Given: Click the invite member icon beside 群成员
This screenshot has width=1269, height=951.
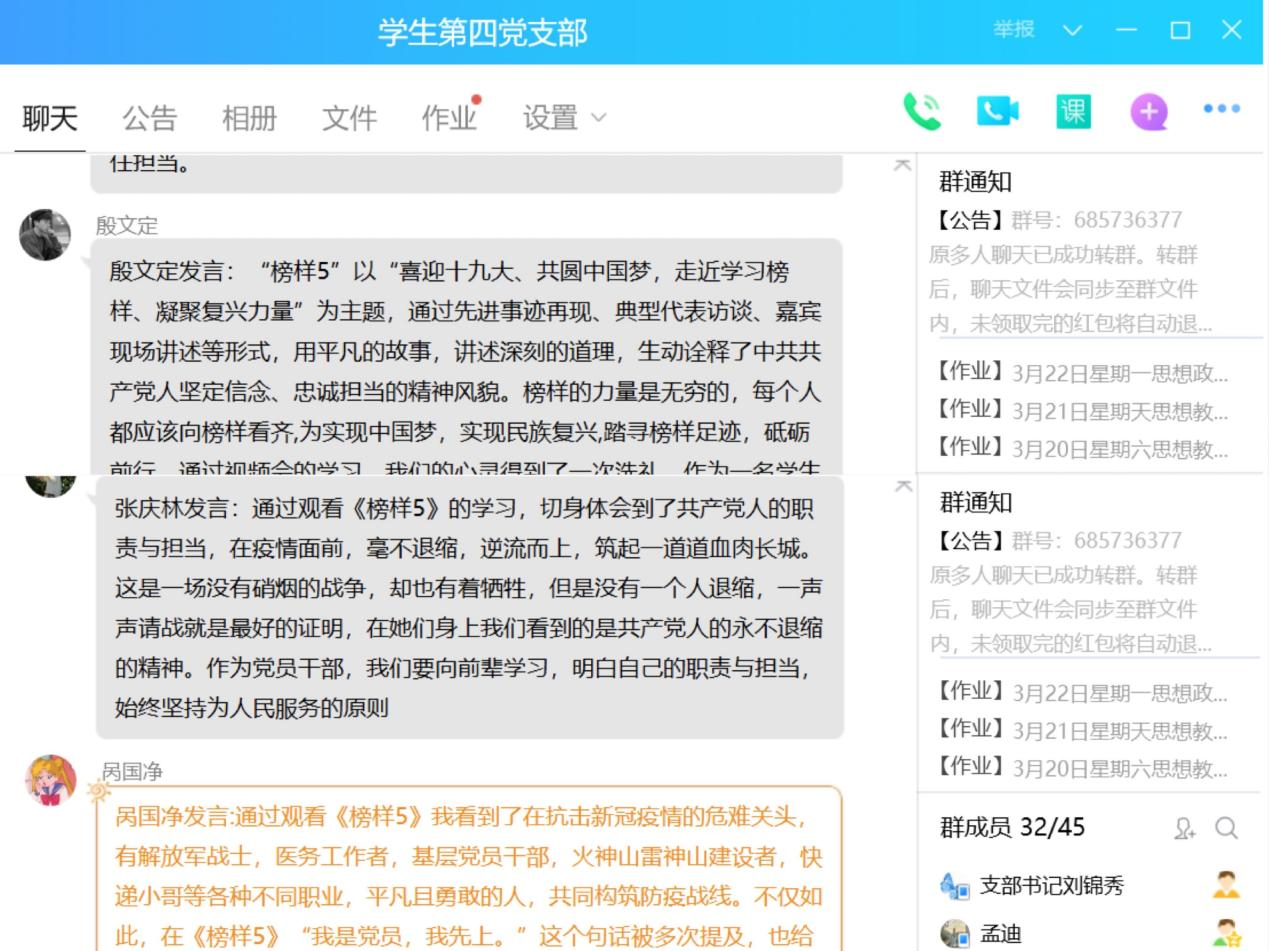Looking at the screenshot, I should 1185,828.
